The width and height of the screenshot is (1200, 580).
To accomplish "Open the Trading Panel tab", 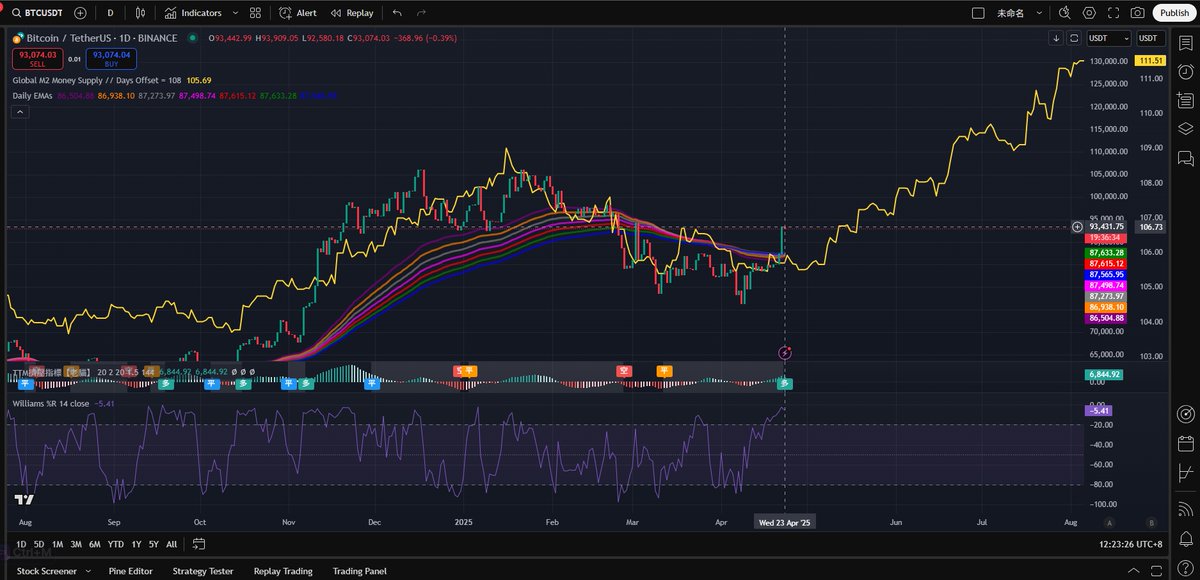I will point(360,571).
